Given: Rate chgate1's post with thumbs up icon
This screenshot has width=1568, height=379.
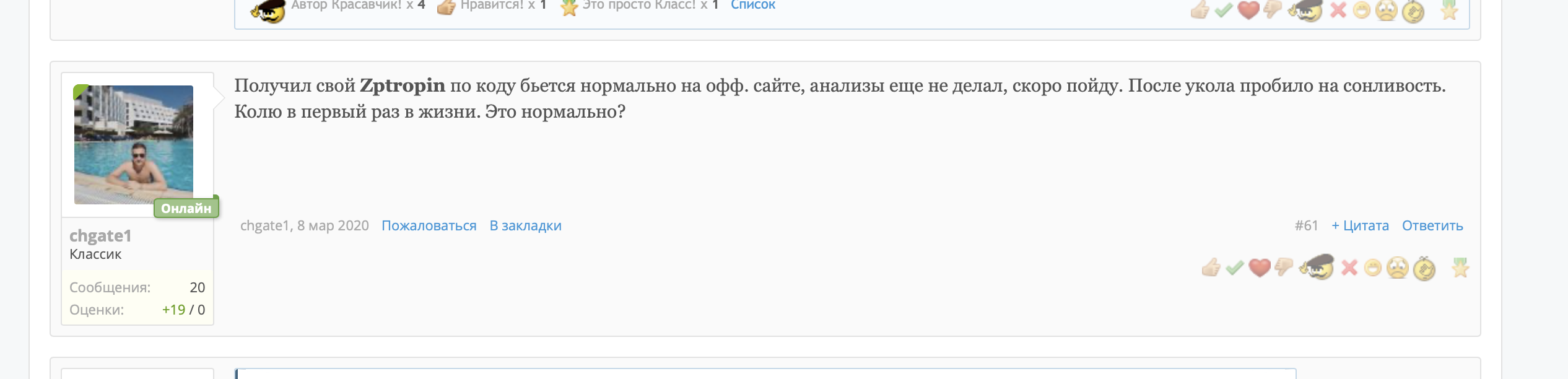Looking at the screenshot, I should tap(1211, 268).
